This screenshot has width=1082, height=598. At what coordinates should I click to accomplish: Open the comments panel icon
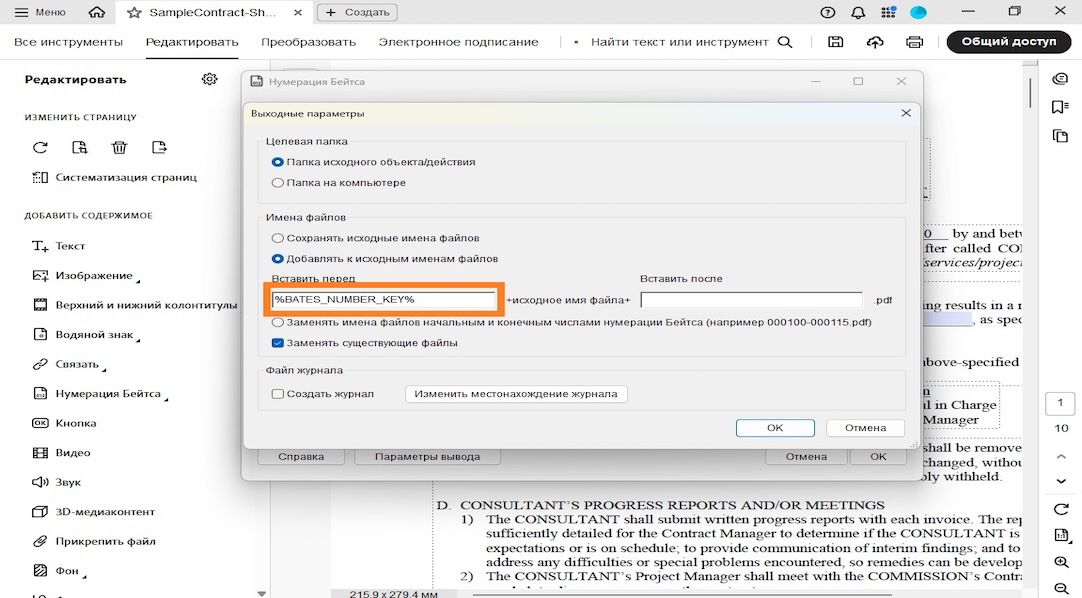pos(1060,79)
